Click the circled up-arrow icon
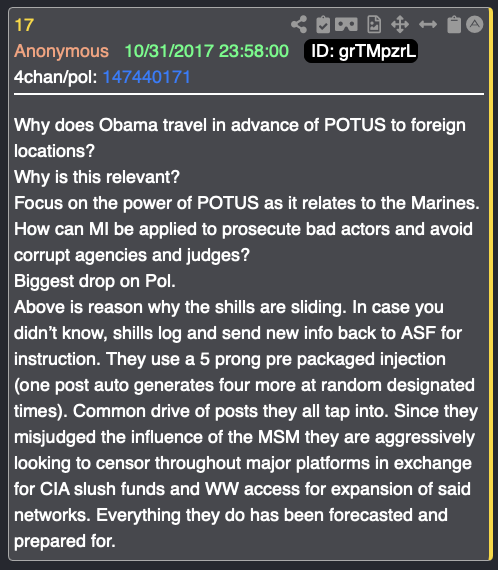Screen dimensions: 498x570 coord(475,25)
